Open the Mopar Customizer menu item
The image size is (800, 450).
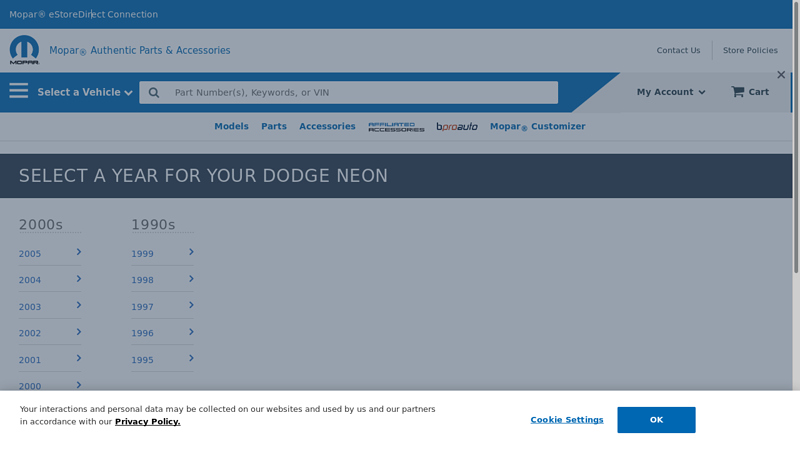click(x=537, y=127)
